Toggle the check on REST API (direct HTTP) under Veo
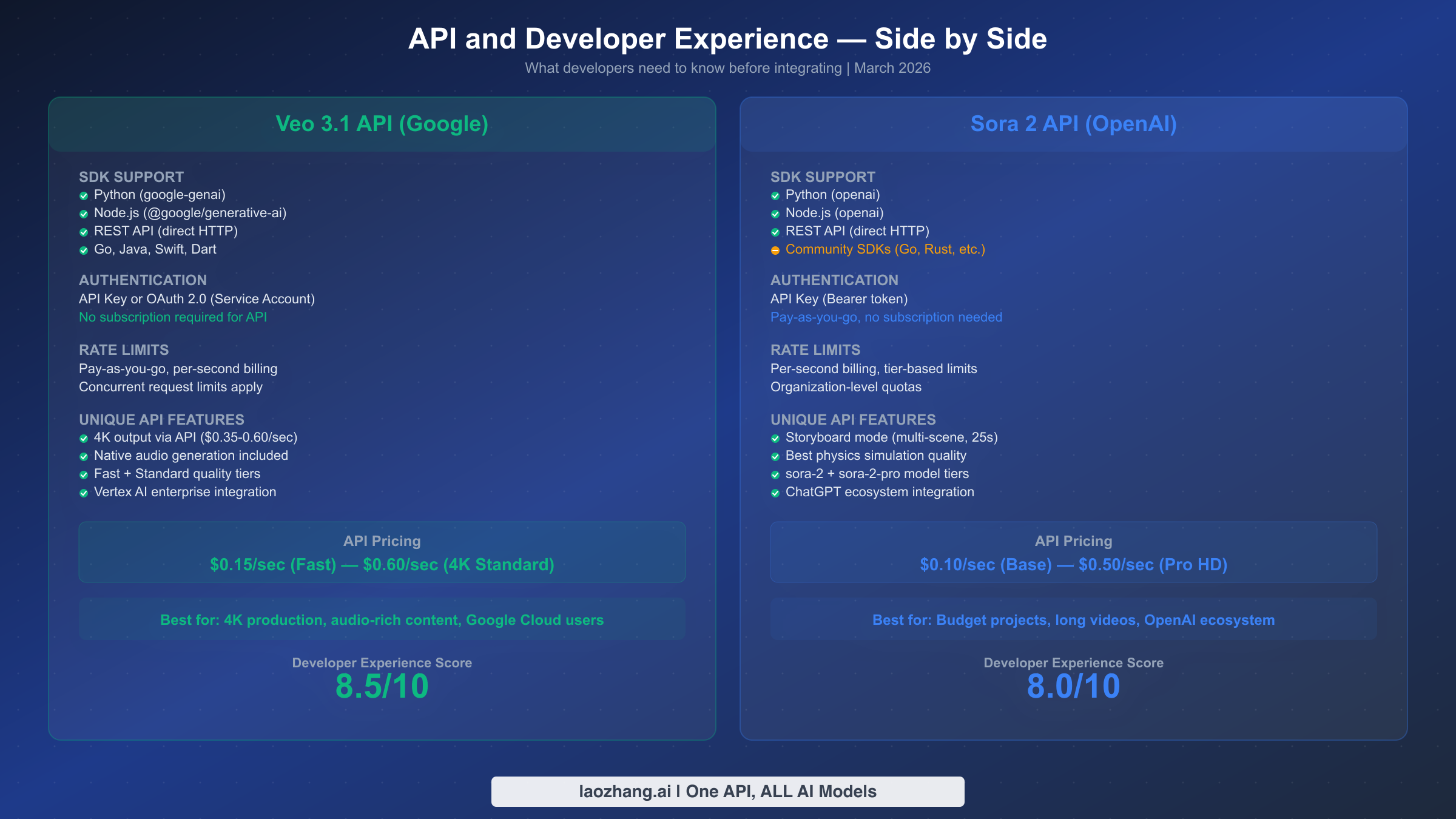 [x=84, y=231]
